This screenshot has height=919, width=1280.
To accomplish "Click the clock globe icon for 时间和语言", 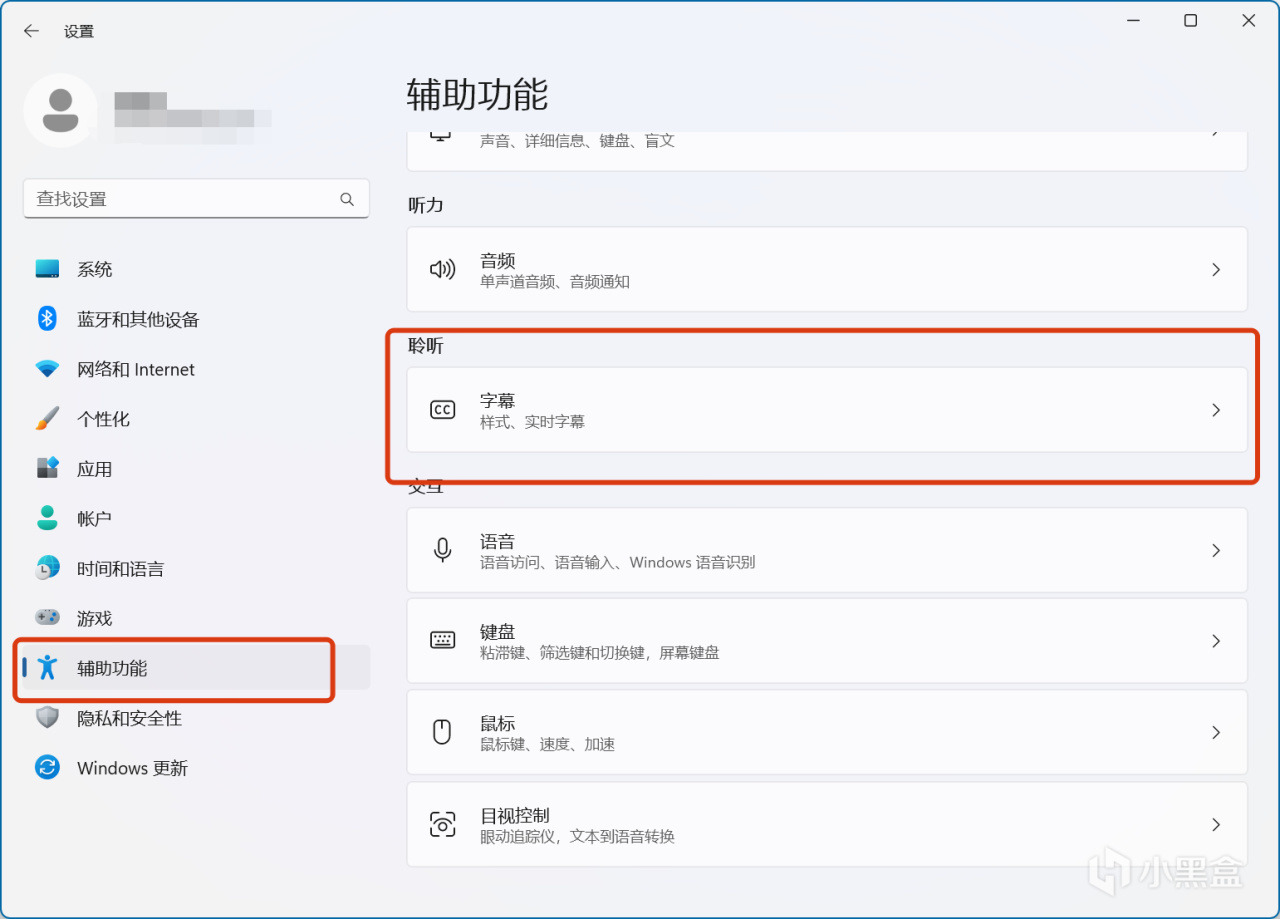I will [47, 568].
